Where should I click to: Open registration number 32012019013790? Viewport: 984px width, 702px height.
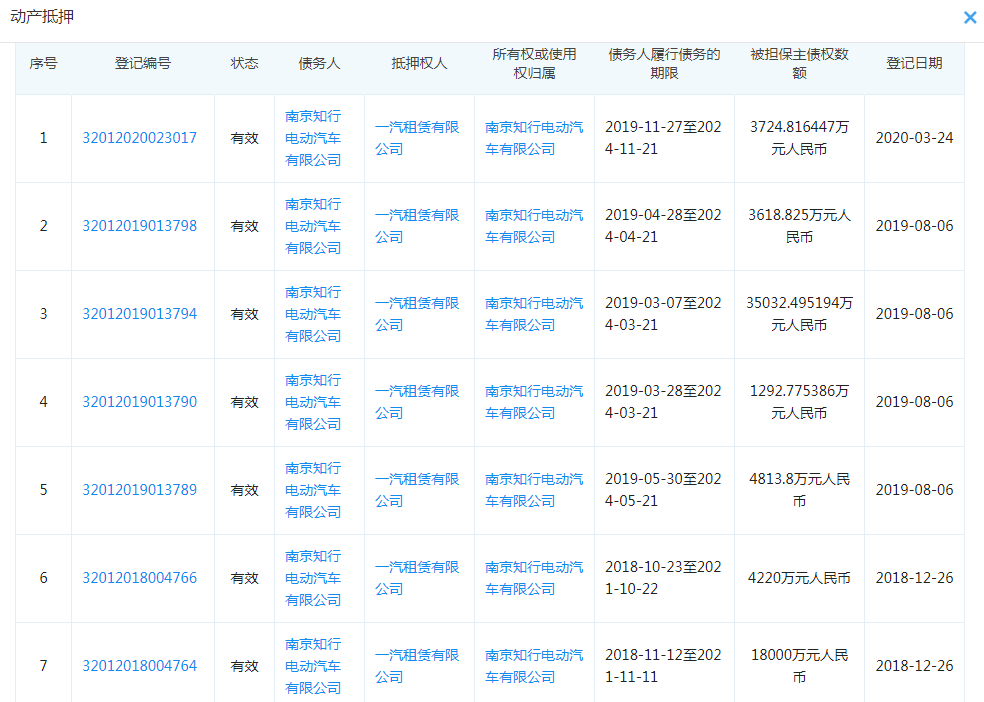139,402
